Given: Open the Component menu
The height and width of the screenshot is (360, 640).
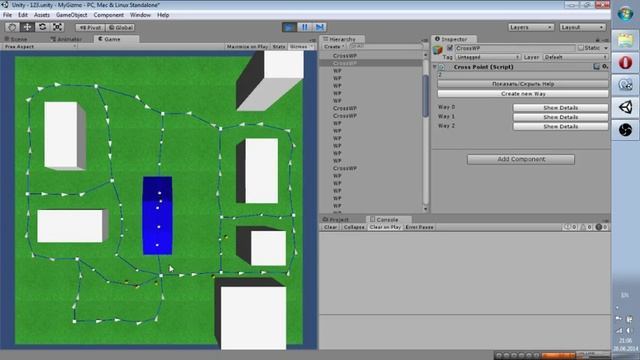Looking at the screenshot, I should [x=109, y=15].
